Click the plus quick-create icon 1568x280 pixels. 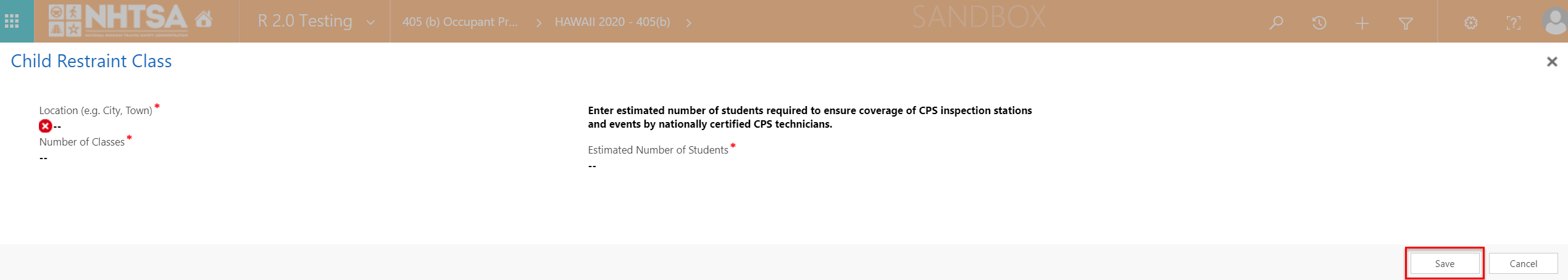tap(1362, 23)
